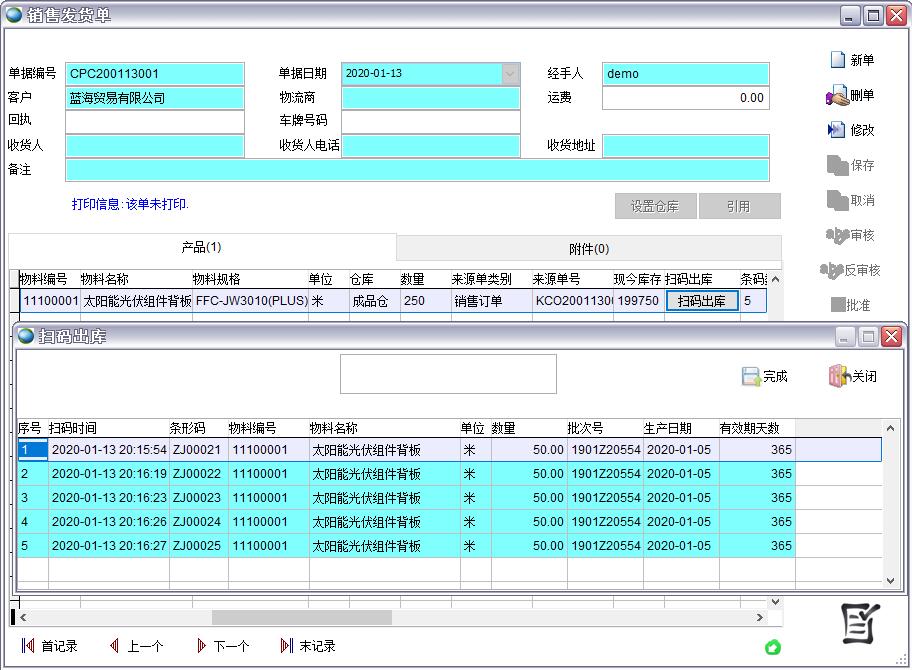Screen dimensions: 912x670
Task: Switch to the 附件(0) tab
Action: (x=588, y=248)
